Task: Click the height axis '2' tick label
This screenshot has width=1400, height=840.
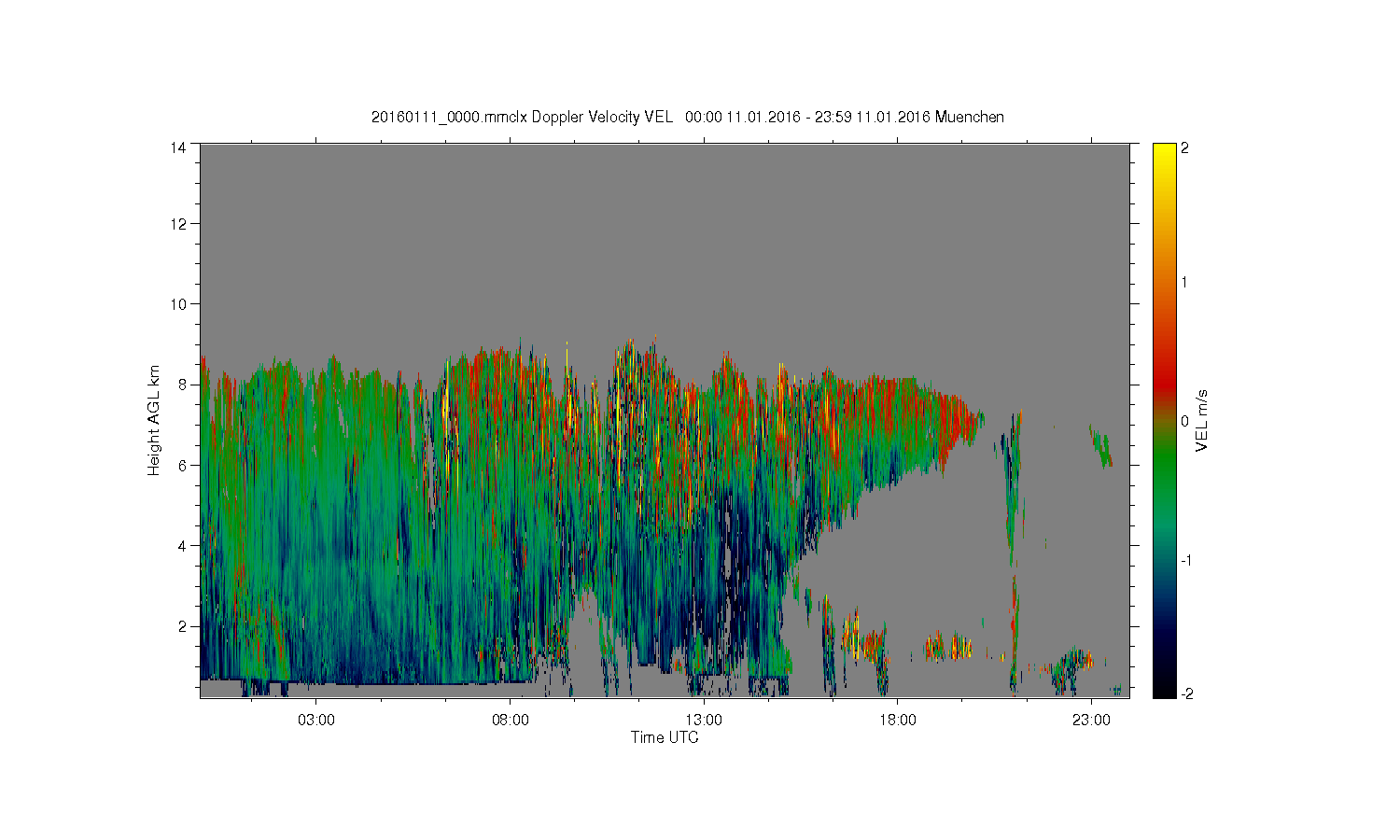Action: [x=181, y=625]
